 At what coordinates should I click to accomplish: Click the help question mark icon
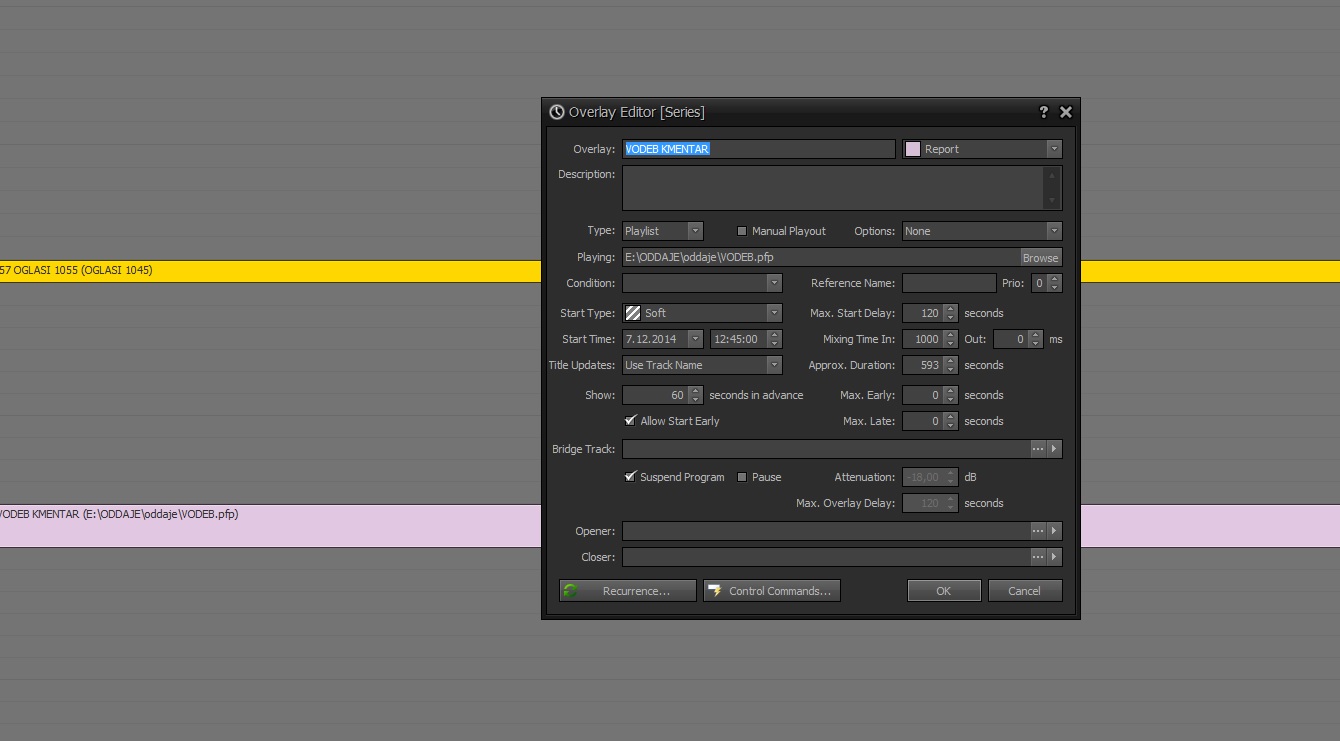pos(1044,112)
